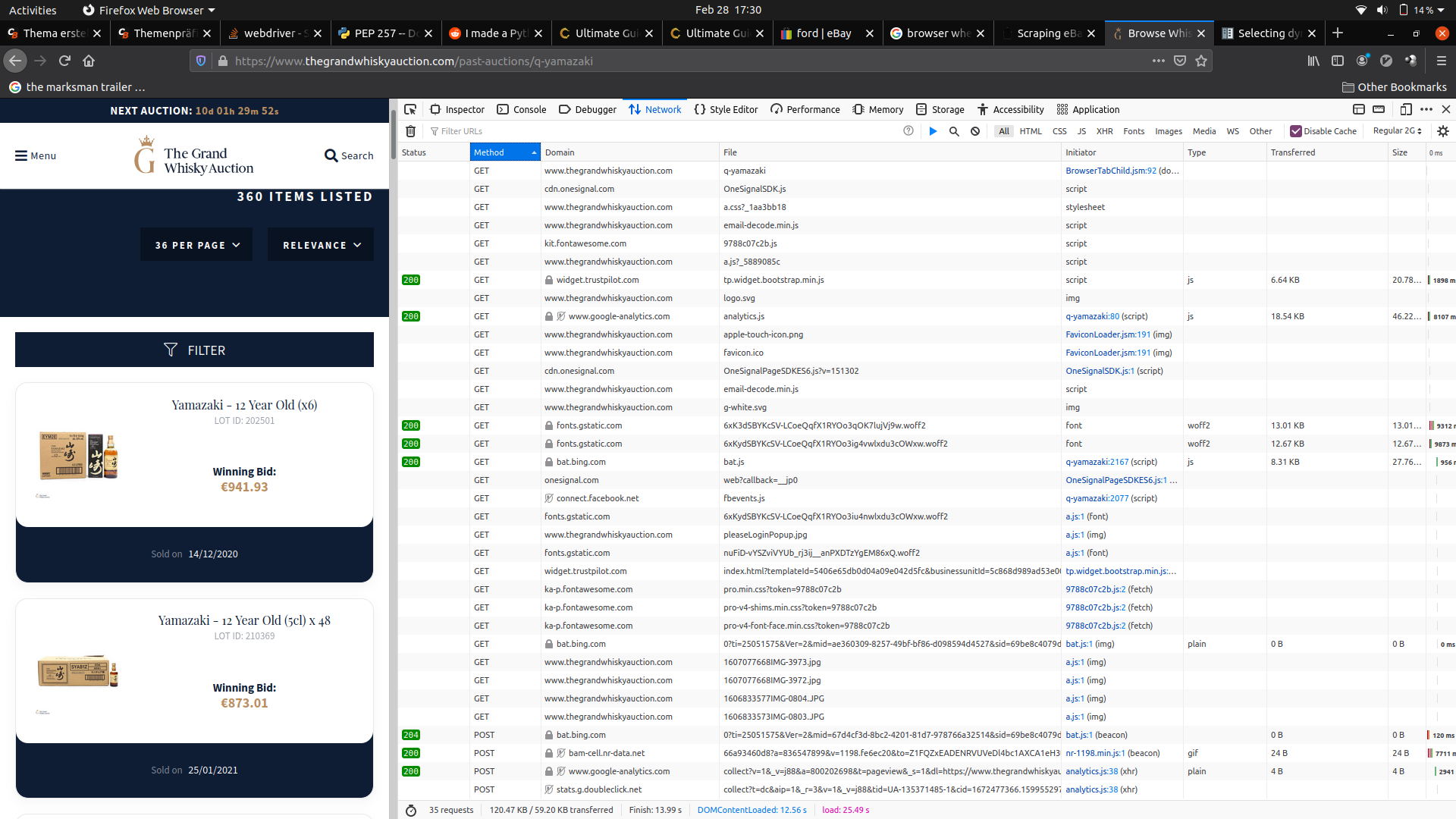Toggle responsive design mode icon
Image resolution: width=1456 pixels, height=819 pixels.
pyautogui.click(x=1405, y=109)
